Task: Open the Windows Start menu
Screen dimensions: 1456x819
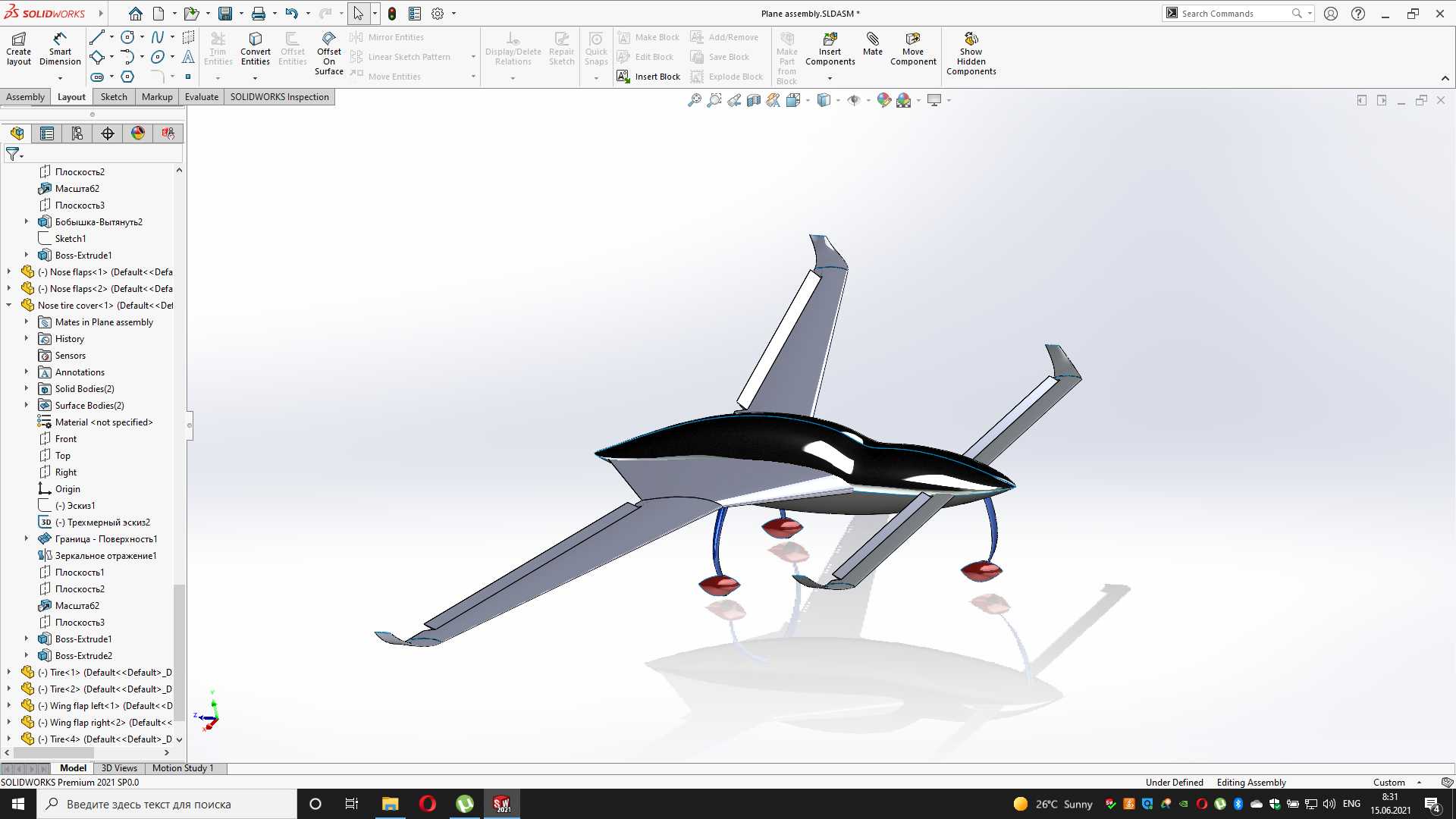Action: (x=18, y=804)
